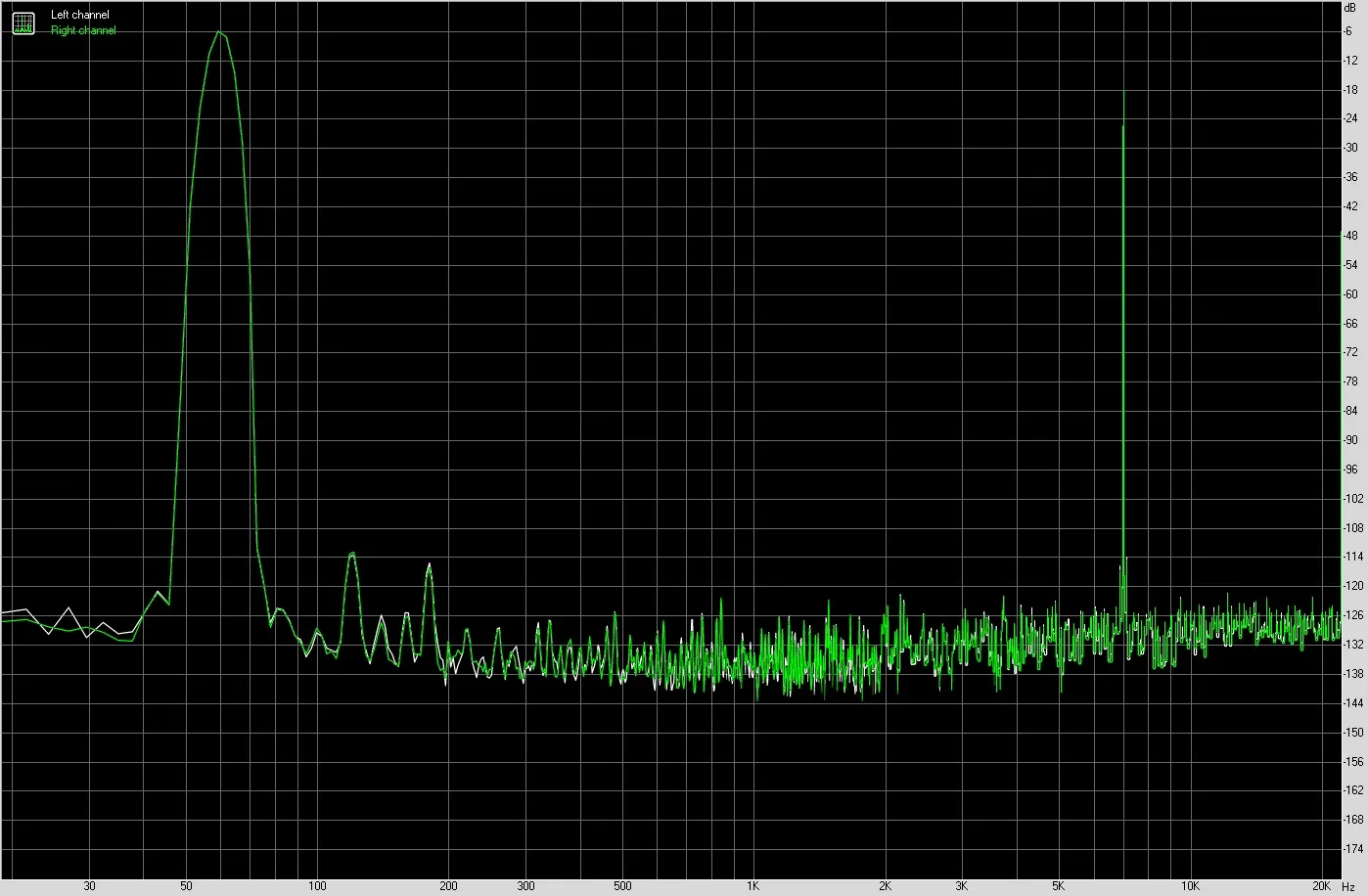Click the -168 dB scale label

click(x=1353, y=820)
